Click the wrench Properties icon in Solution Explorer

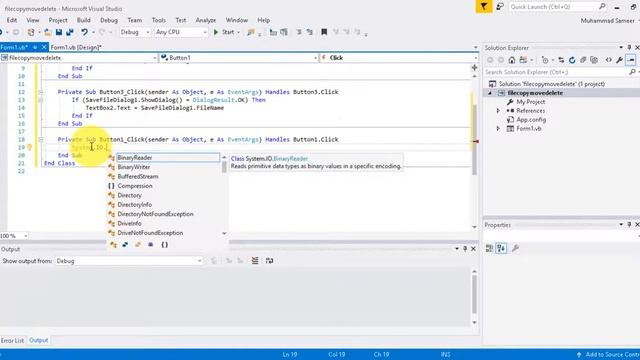coord(620,60)
